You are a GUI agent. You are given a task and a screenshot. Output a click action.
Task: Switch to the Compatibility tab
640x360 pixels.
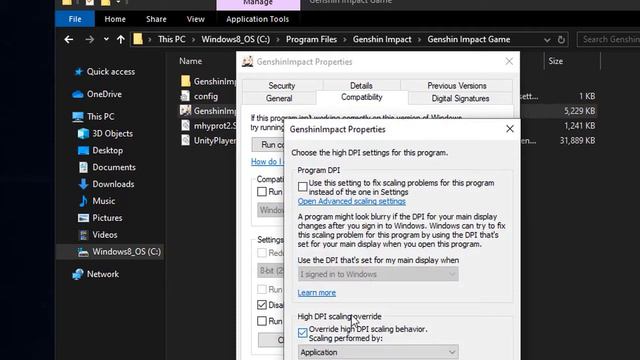point(362,98)
